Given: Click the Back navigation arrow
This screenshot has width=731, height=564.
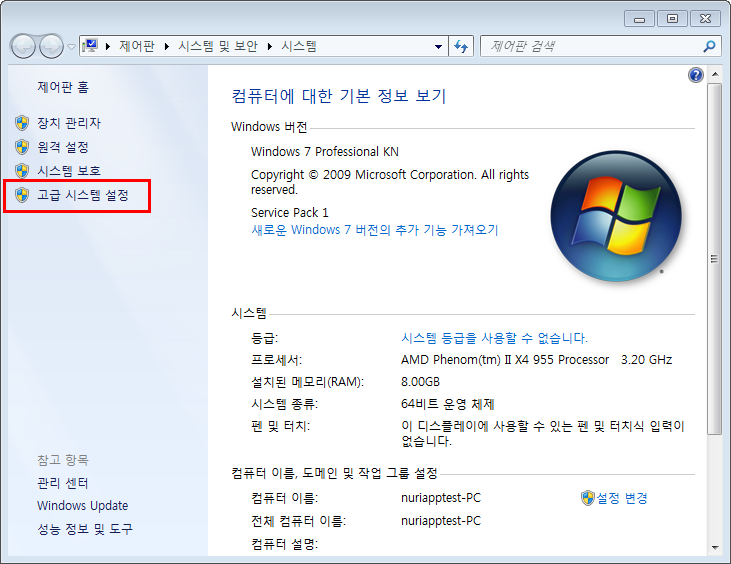Looking at the screenshot, I should (22, 46).
